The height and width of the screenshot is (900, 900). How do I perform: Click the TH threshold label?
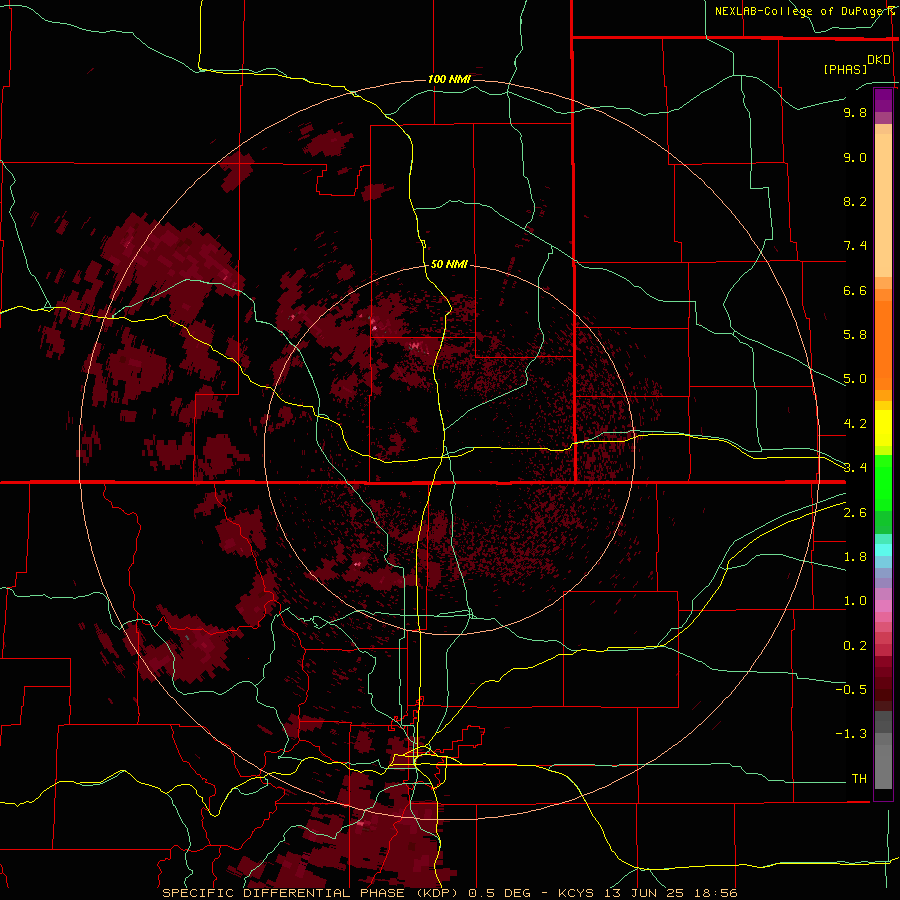pyautogui.click(x=859, y=779)
